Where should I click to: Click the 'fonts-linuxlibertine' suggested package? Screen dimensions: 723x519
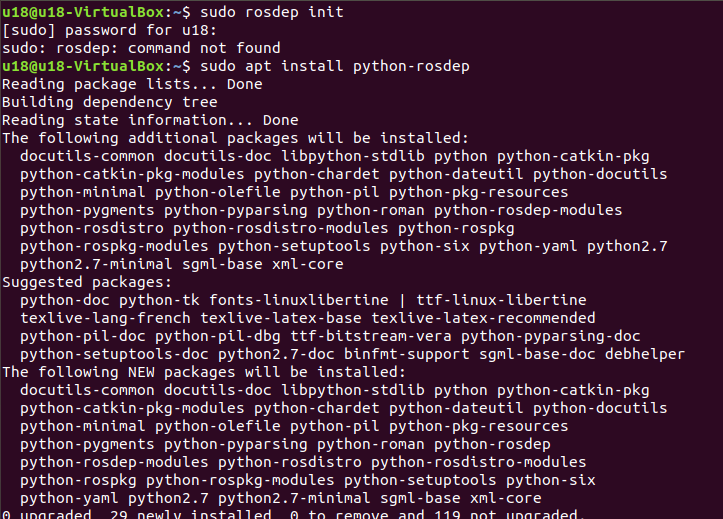299,300
